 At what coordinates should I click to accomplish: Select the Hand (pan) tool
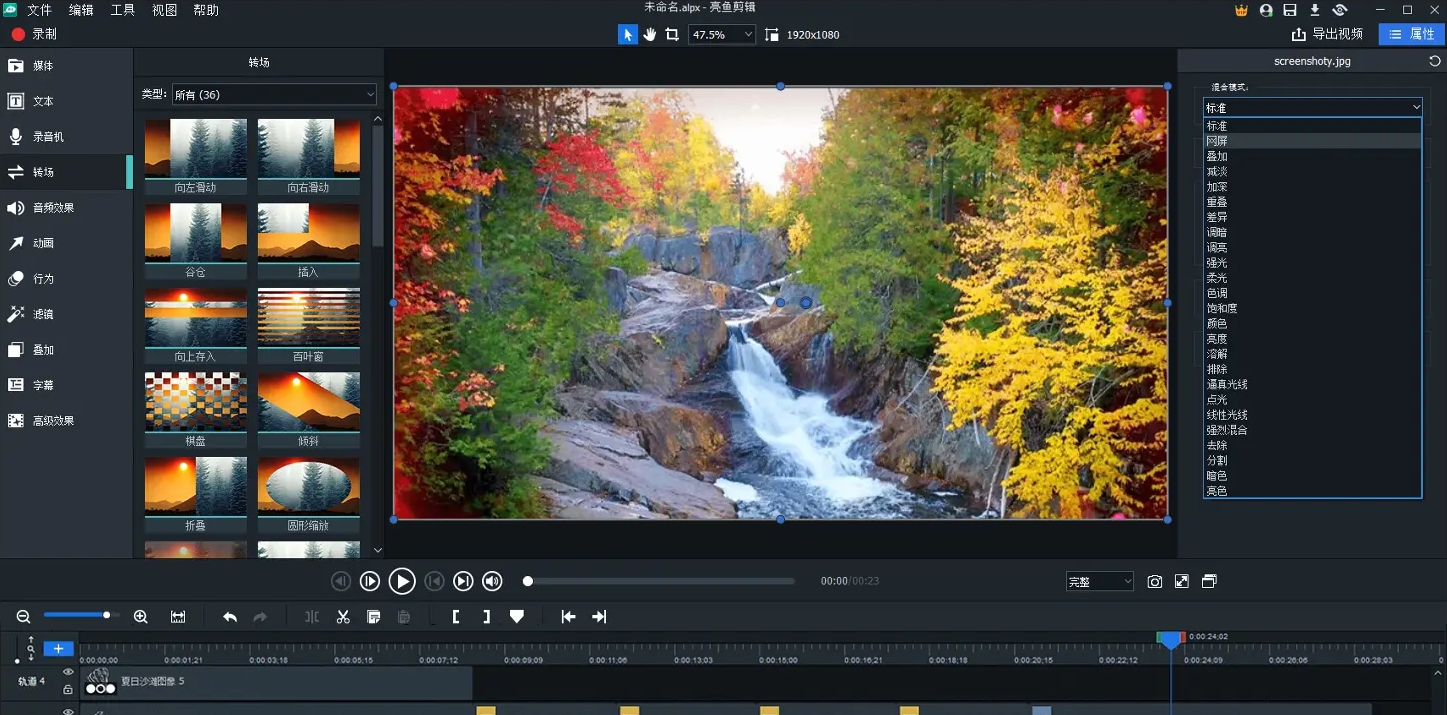point(651,33)
